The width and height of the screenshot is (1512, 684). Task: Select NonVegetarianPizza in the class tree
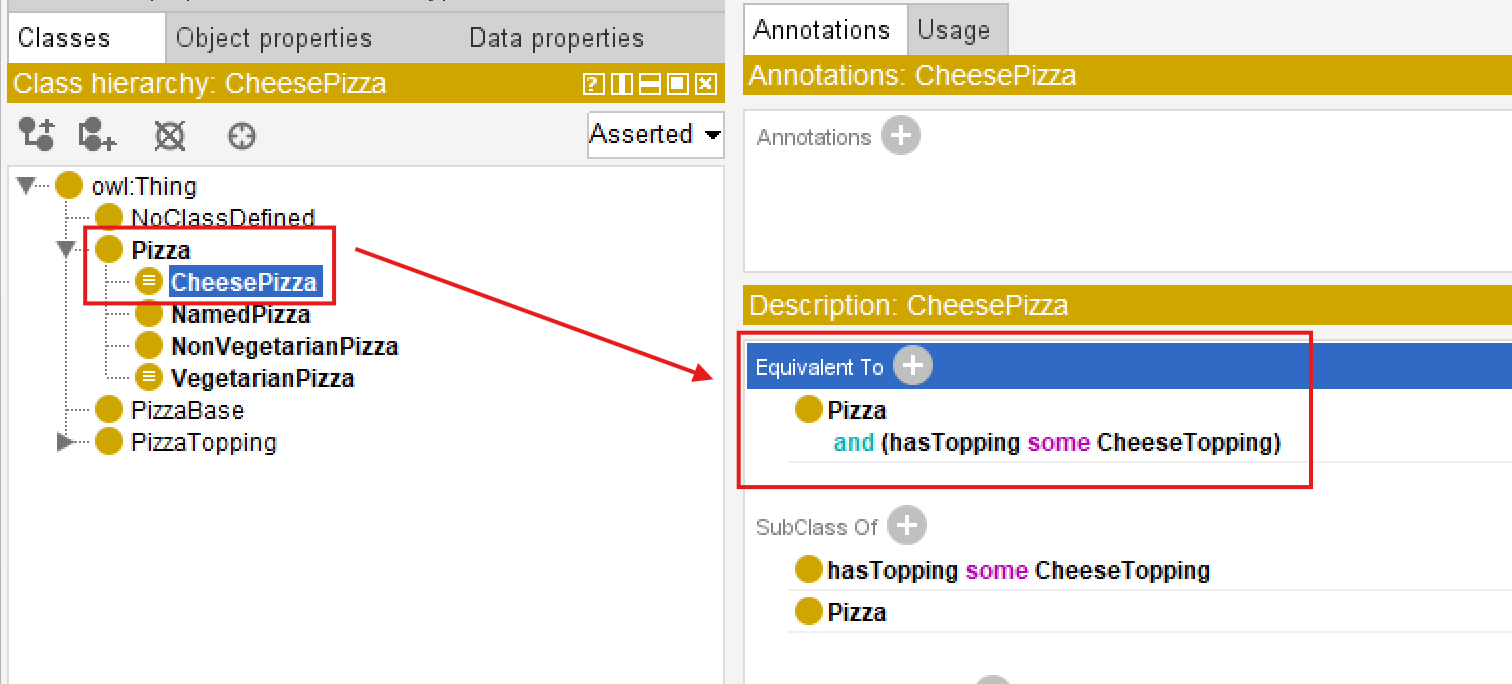[285, 347]
